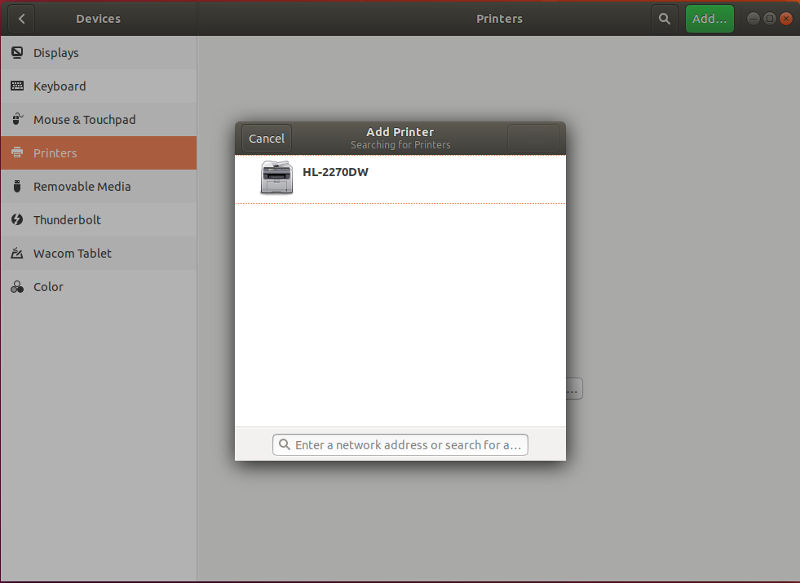Select the Displays icon in the sidebar
This screenshot has height=583, width=800.
pyautogui.click(x=17, y=52)
